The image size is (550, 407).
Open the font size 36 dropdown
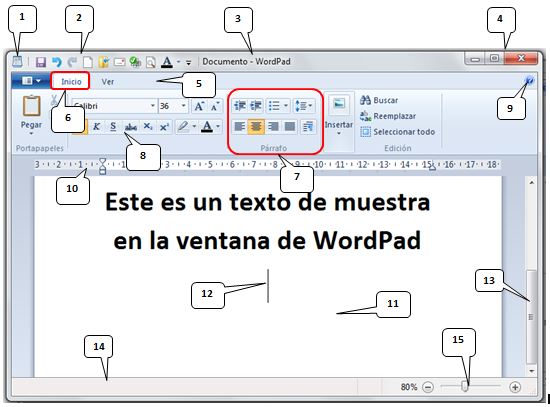point(183,106)
